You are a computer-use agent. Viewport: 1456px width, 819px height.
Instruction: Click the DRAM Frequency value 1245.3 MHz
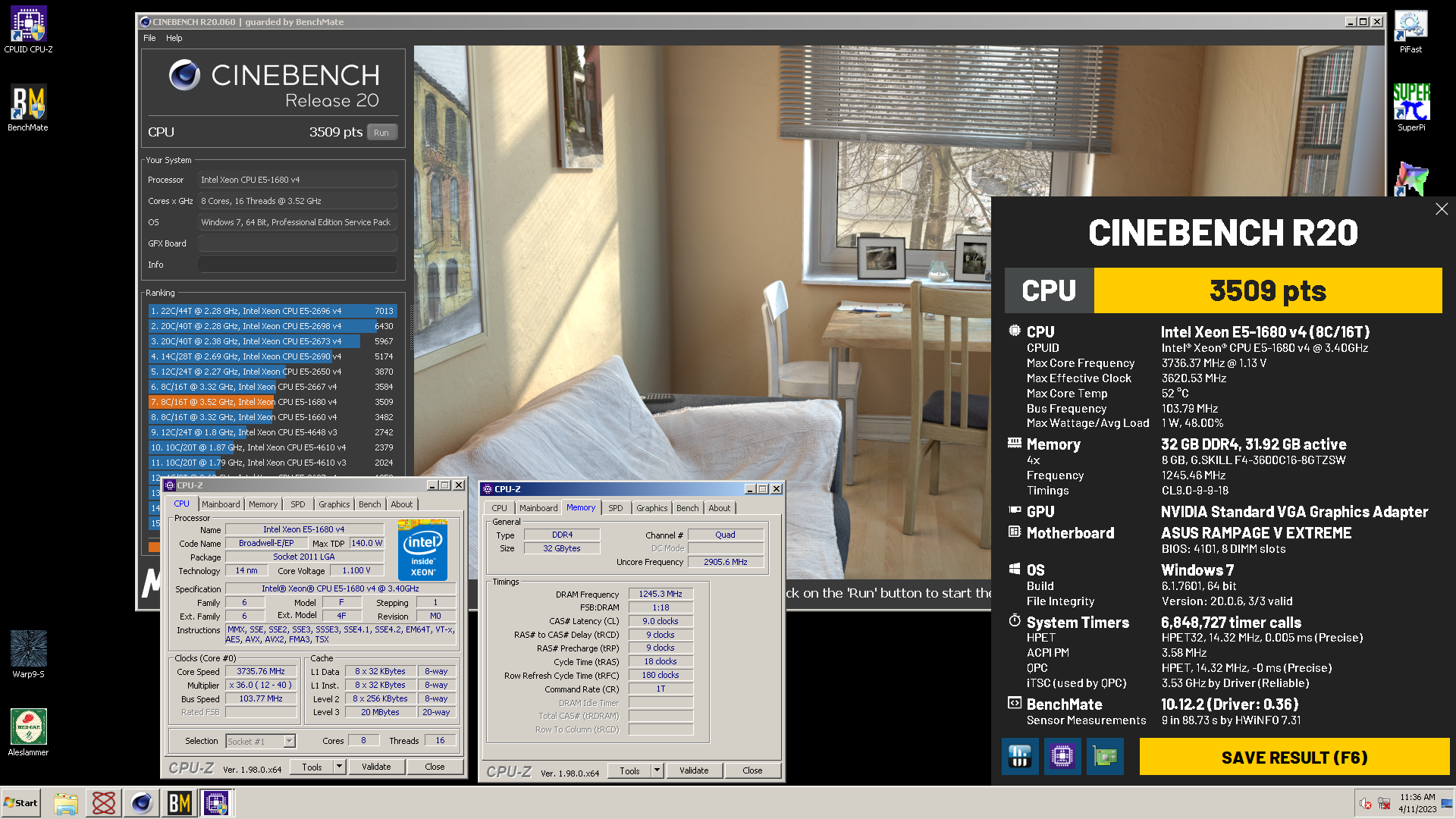661,594
